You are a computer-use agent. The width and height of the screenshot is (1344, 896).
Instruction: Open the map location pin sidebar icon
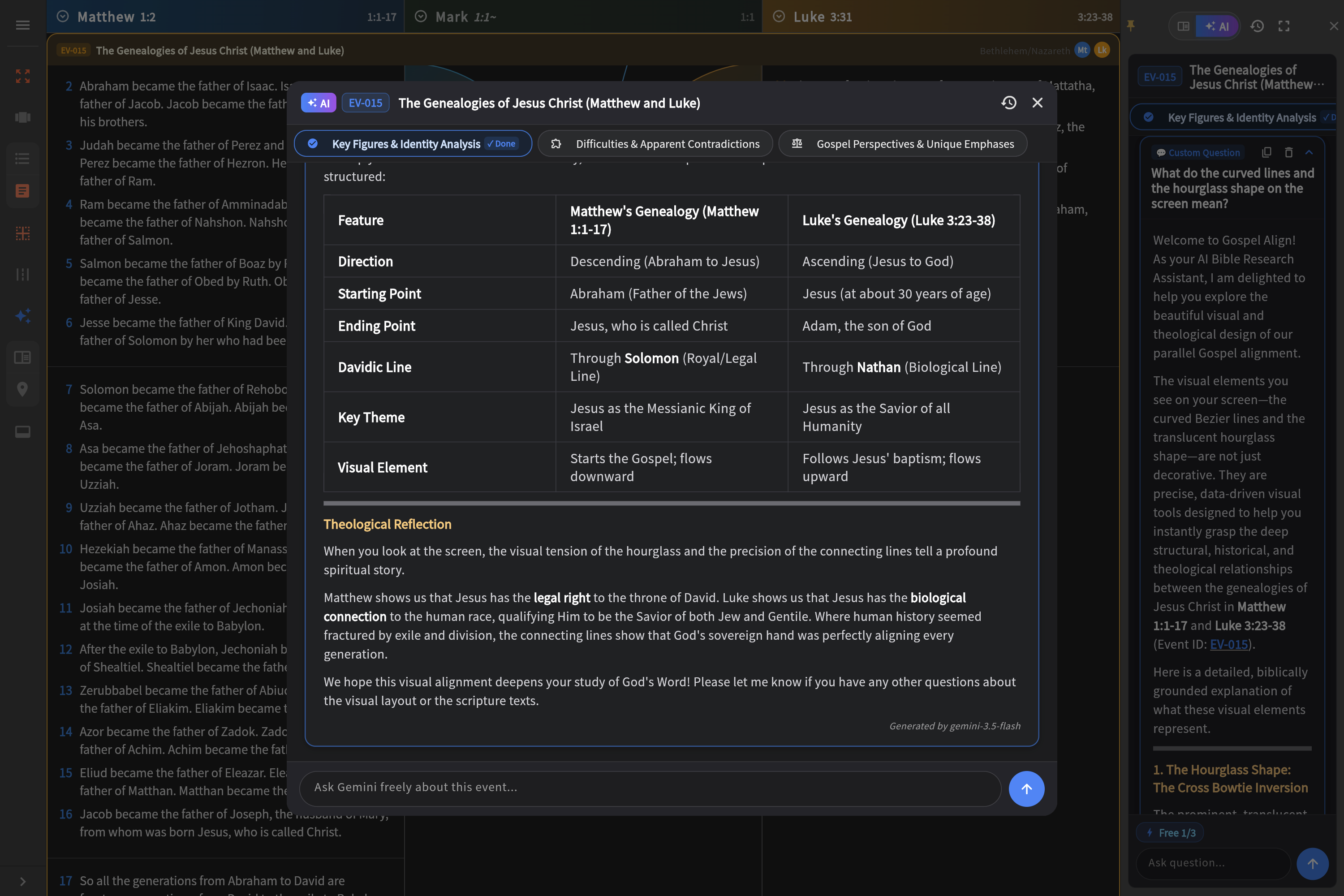tap(23, 389)
